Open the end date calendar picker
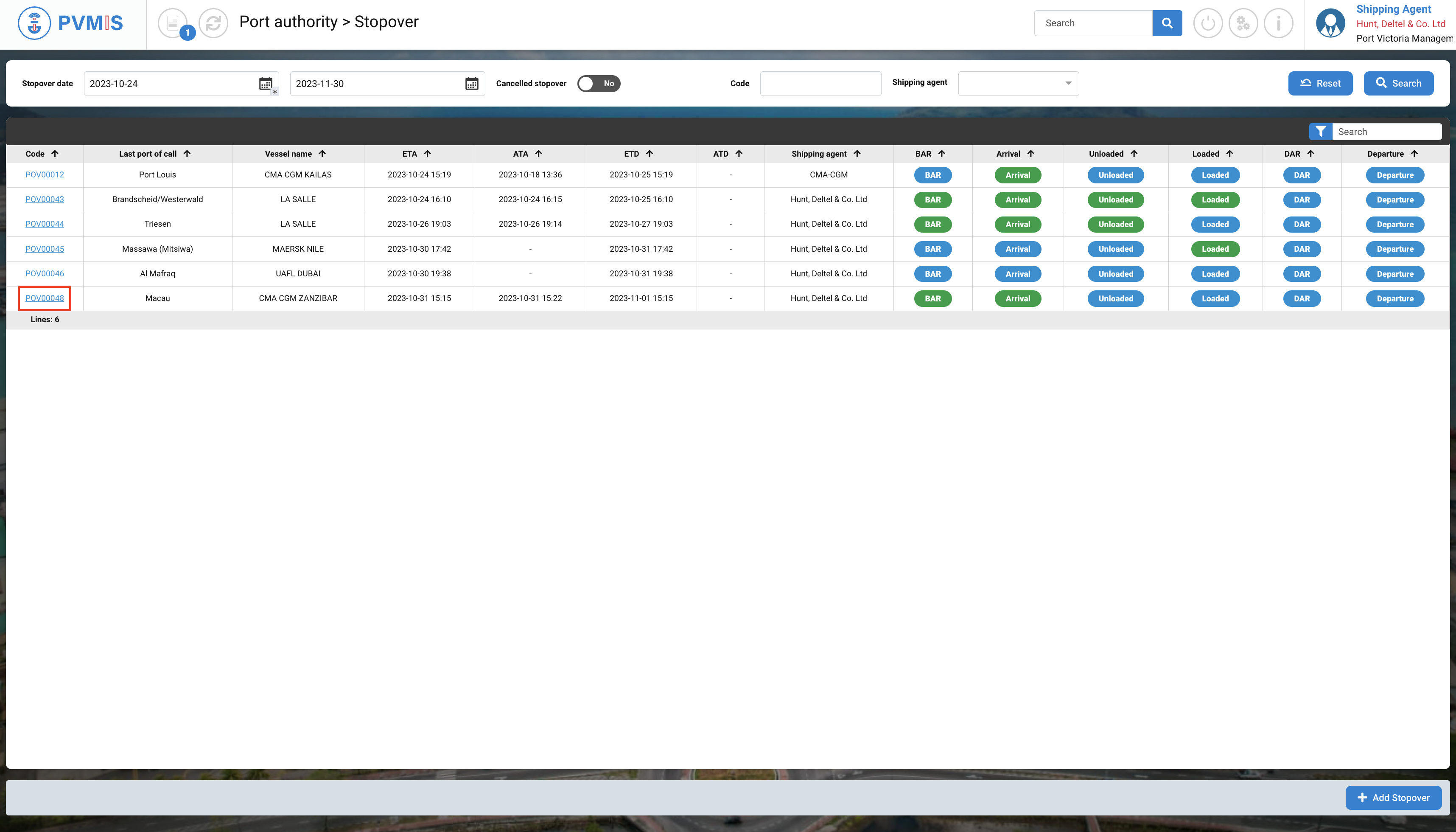Viewport: 1456px width, 832px height. pos(472,84)
